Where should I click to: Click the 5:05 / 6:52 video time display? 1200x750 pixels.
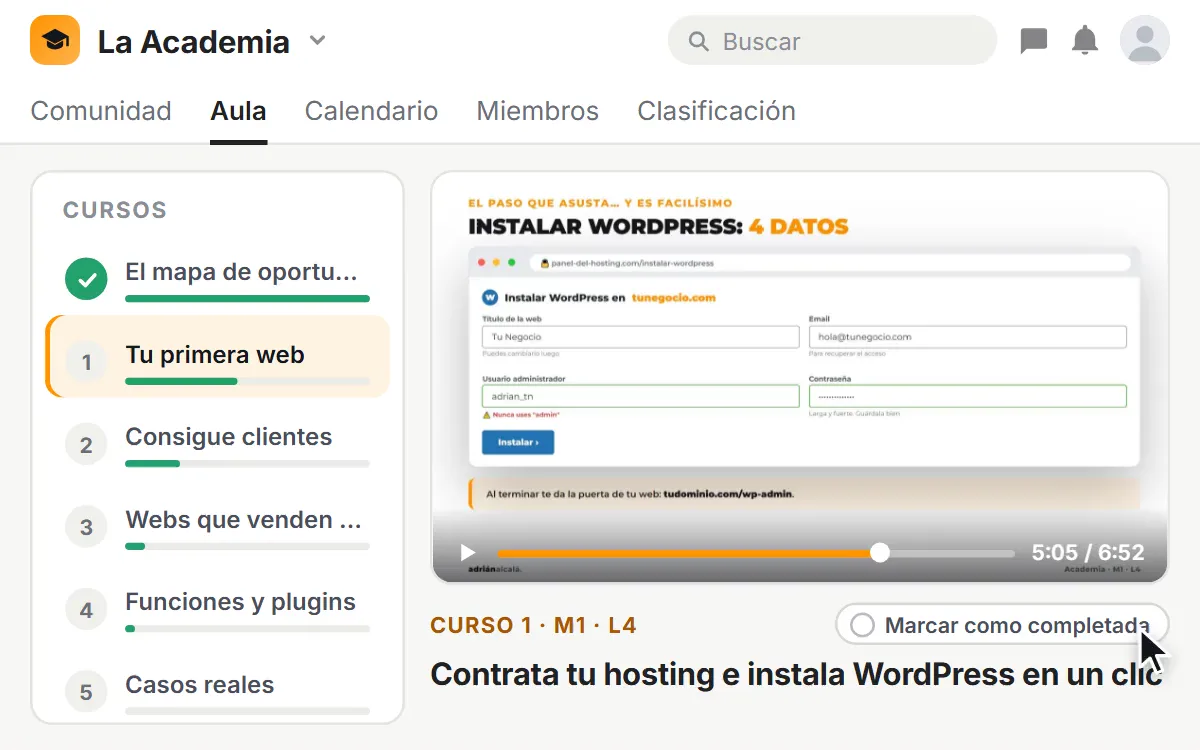(1088, 552)
